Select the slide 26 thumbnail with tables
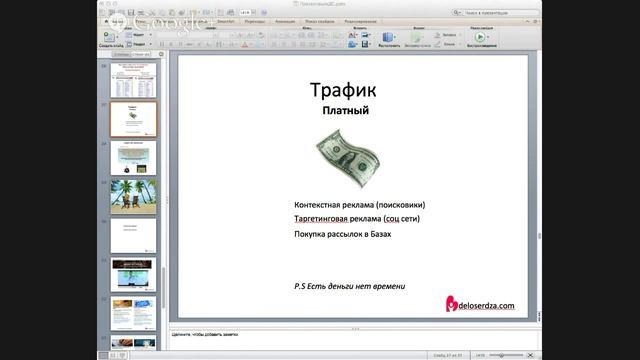 (133, 80)
